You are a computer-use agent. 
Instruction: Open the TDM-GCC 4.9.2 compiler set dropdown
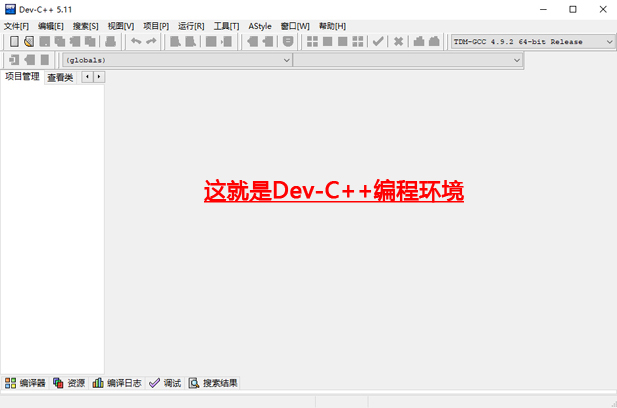[x=533, y=42]
